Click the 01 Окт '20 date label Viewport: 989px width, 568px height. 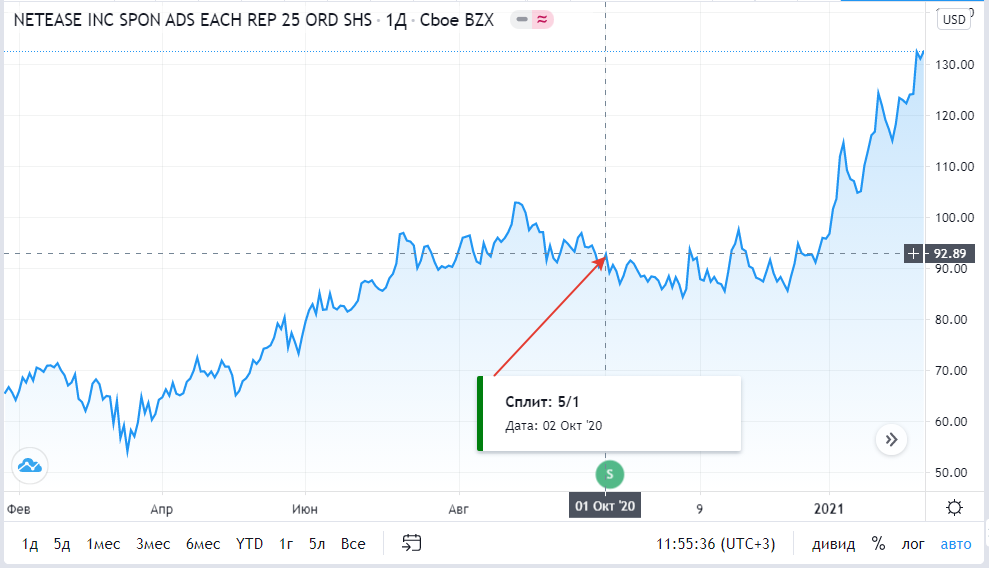click(605, 507)
